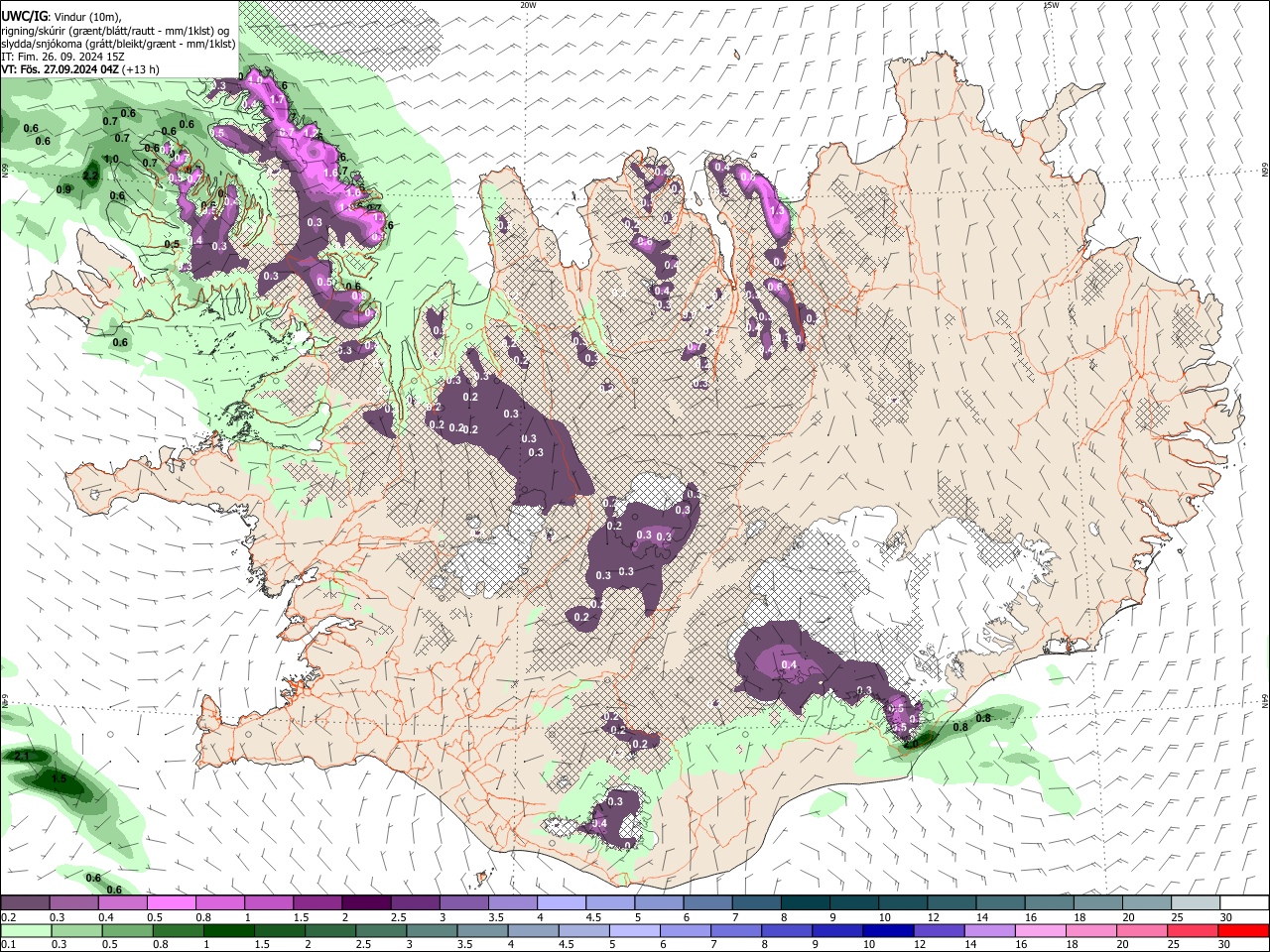Click the '0.9' rain value near west edge
The width and height of the screenshot is (1270, 952).
coord(64,189)
